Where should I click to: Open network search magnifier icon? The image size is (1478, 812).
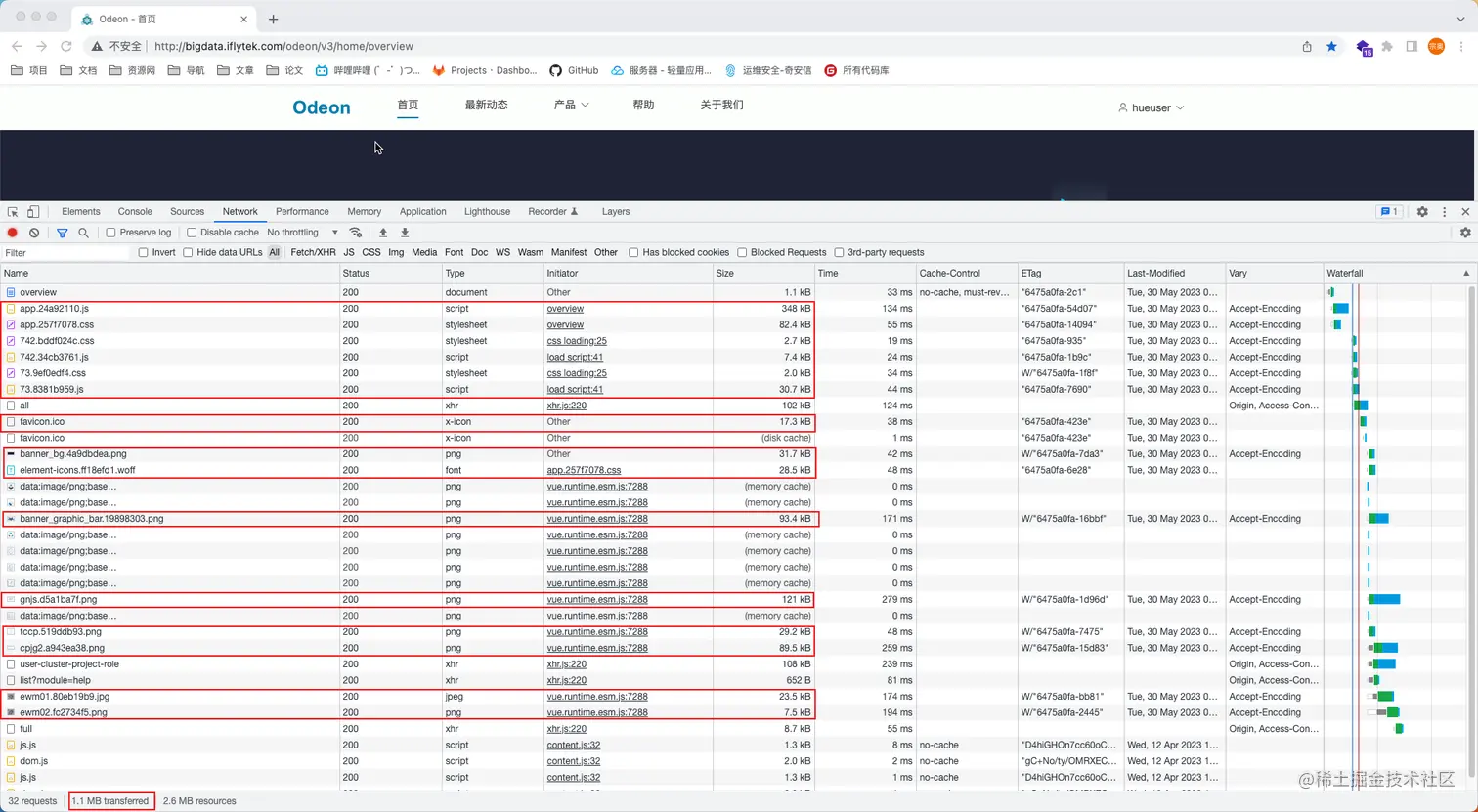click(83, 233)
